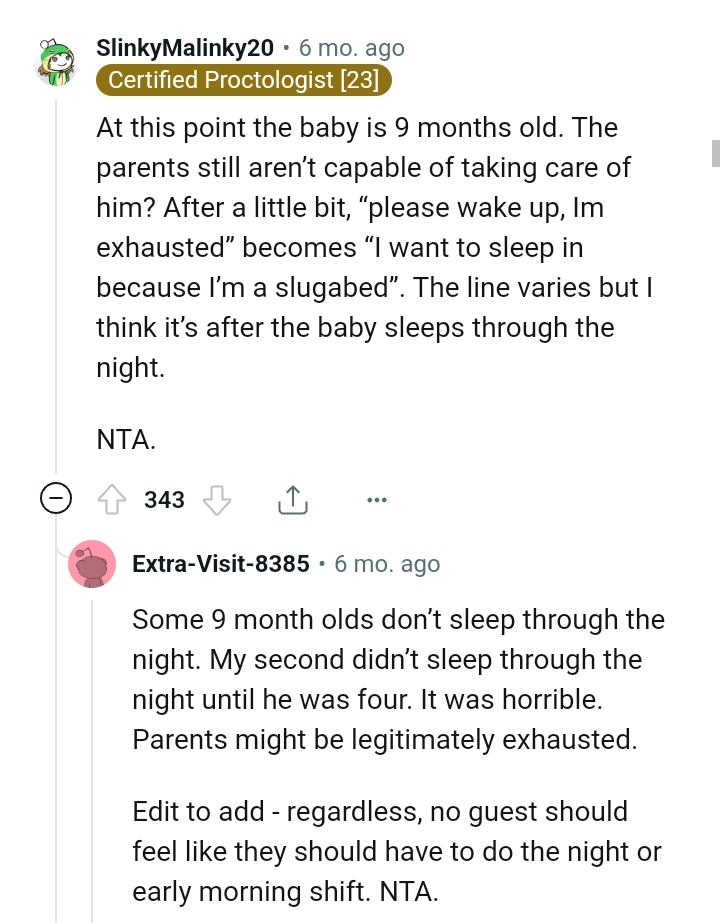Click the minus circle to hide the thread
This screenshot has width=720, height=923.
57,499
